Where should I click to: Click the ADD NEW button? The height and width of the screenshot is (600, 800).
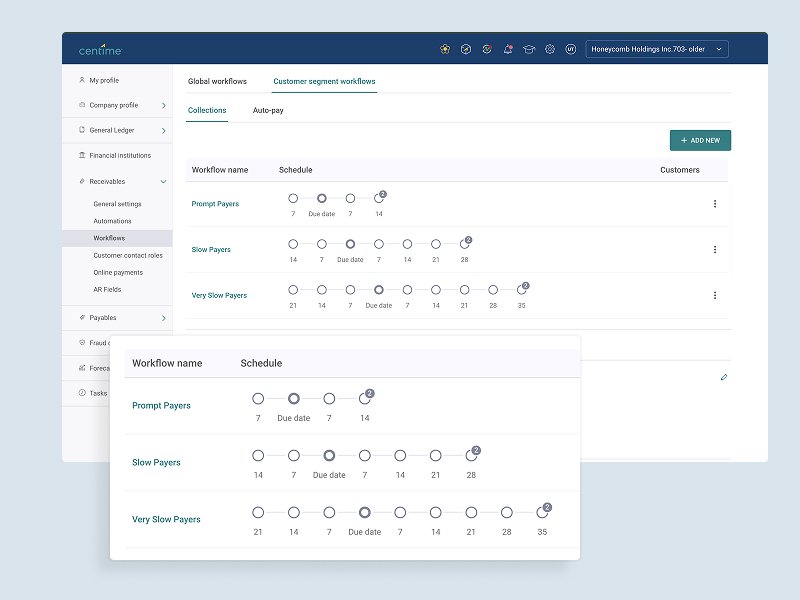[700, 140]
